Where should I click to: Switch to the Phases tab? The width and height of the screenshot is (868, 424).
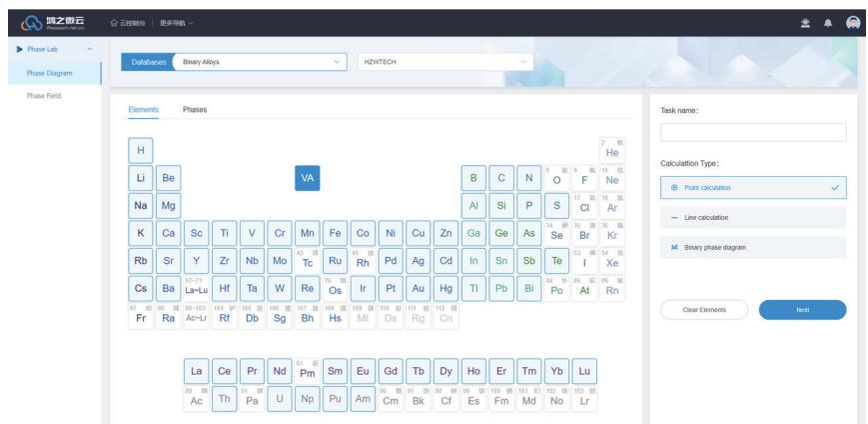point(195,109)
